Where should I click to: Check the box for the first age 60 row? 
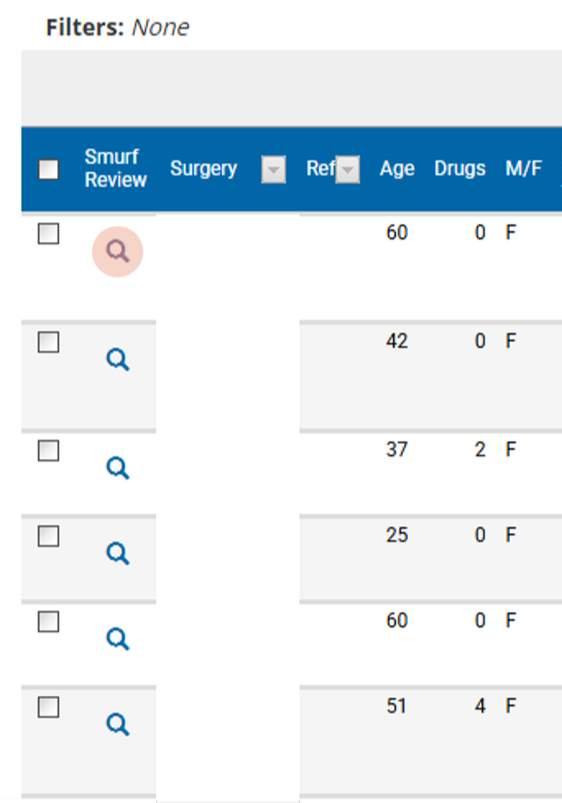click(49, 234)
